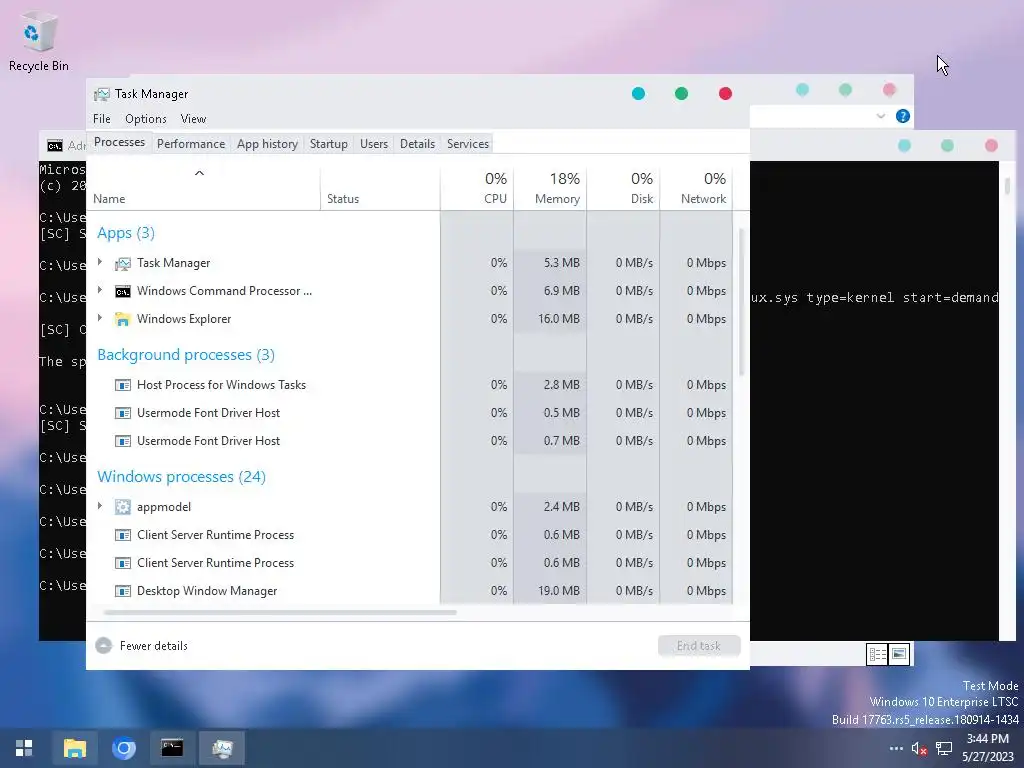
Task: Click the appmodel gear icon
Action: (123, 507)
